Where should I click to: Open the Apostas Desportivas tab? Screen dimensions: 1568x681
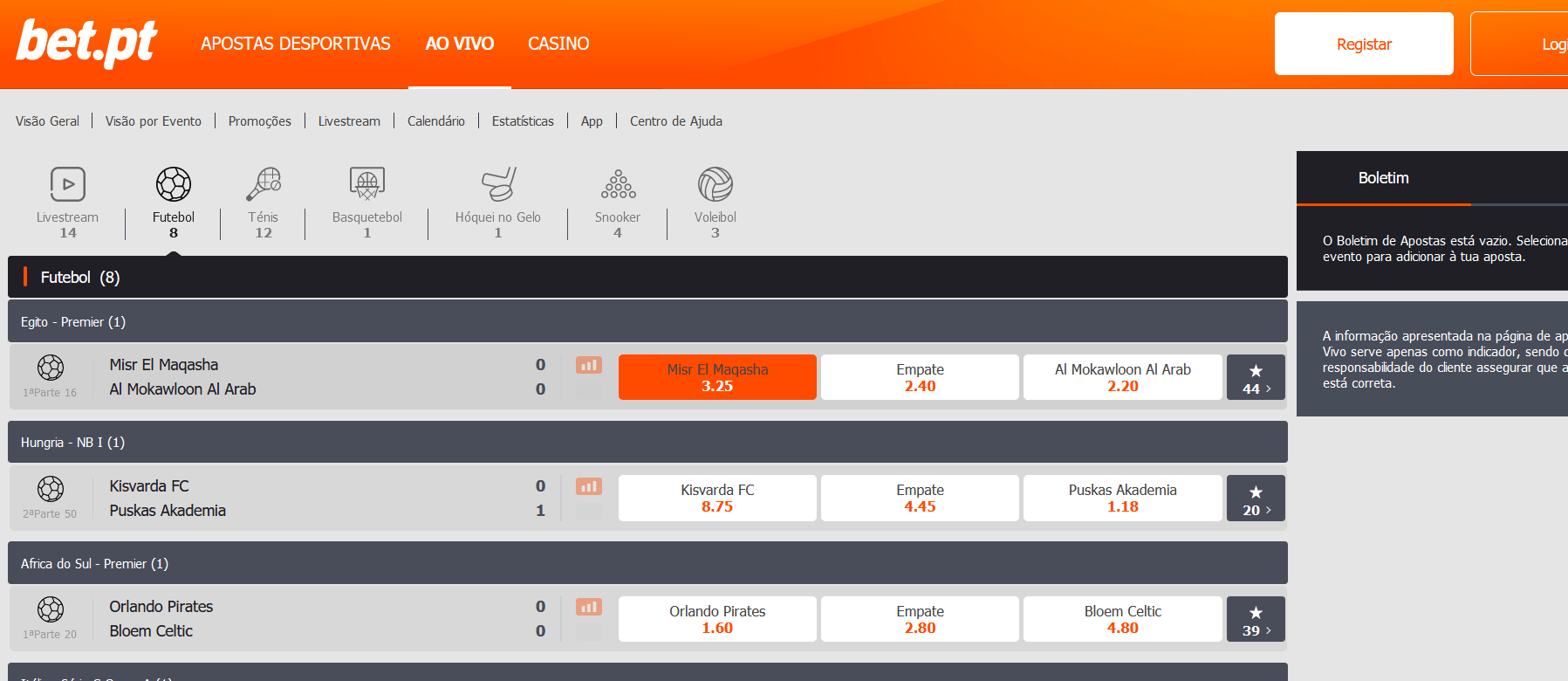pyautogui.click(x=296, y=44)
